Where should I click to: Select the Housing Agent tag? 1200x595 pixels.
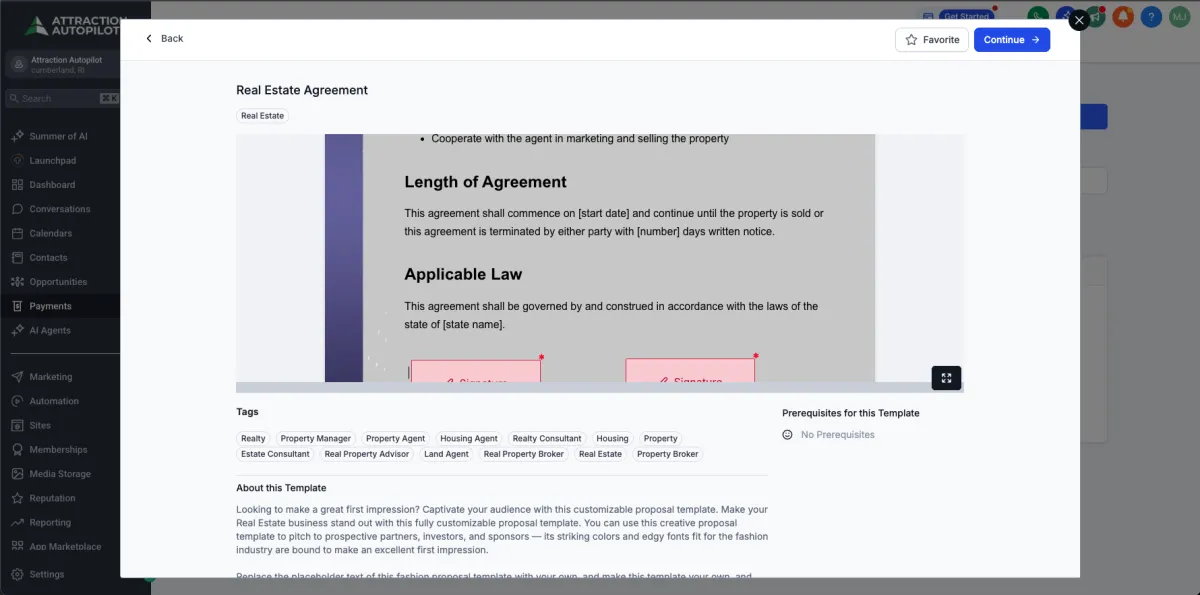click(469, 438)
